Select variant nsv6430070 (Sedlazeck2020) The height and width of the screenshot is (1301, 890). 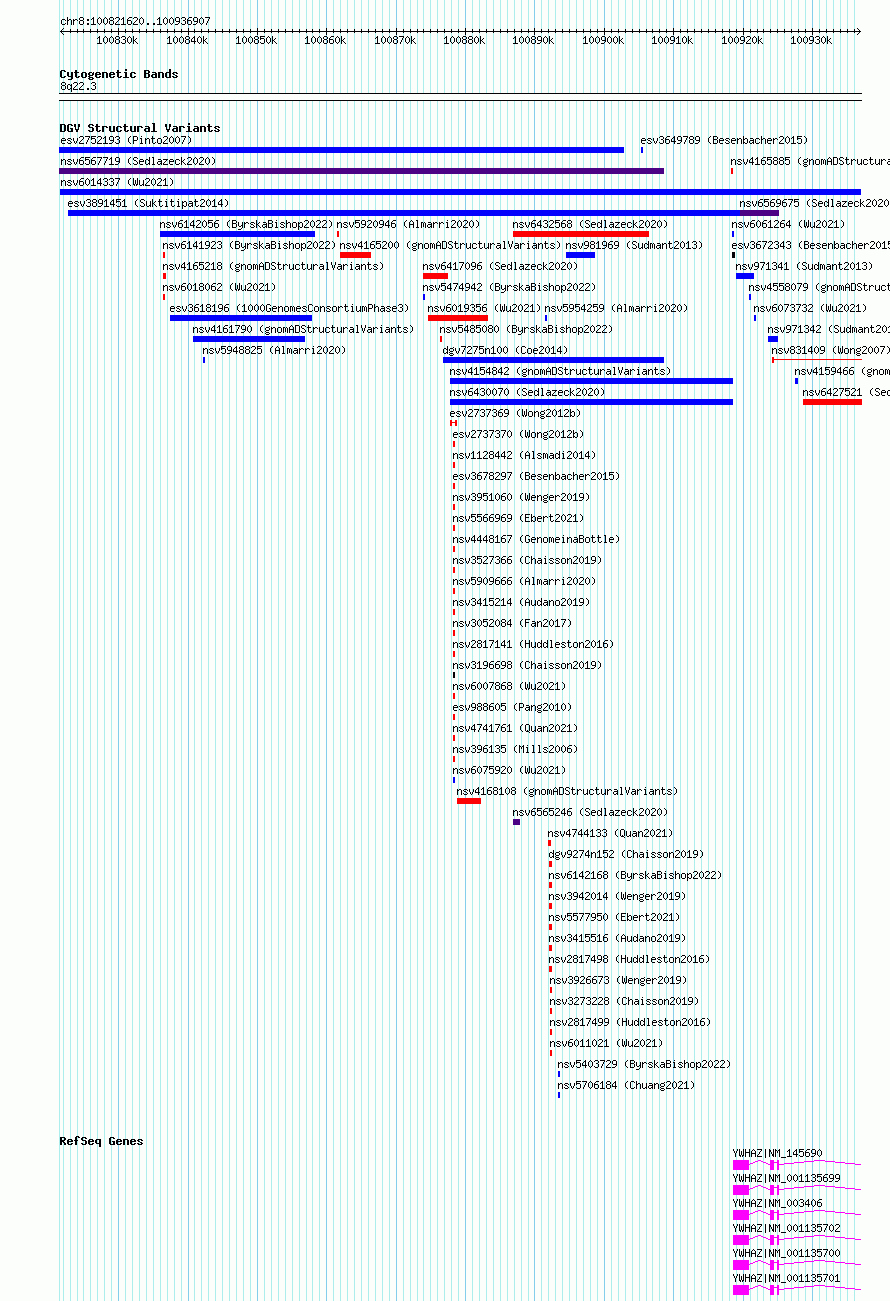point(528,392)
